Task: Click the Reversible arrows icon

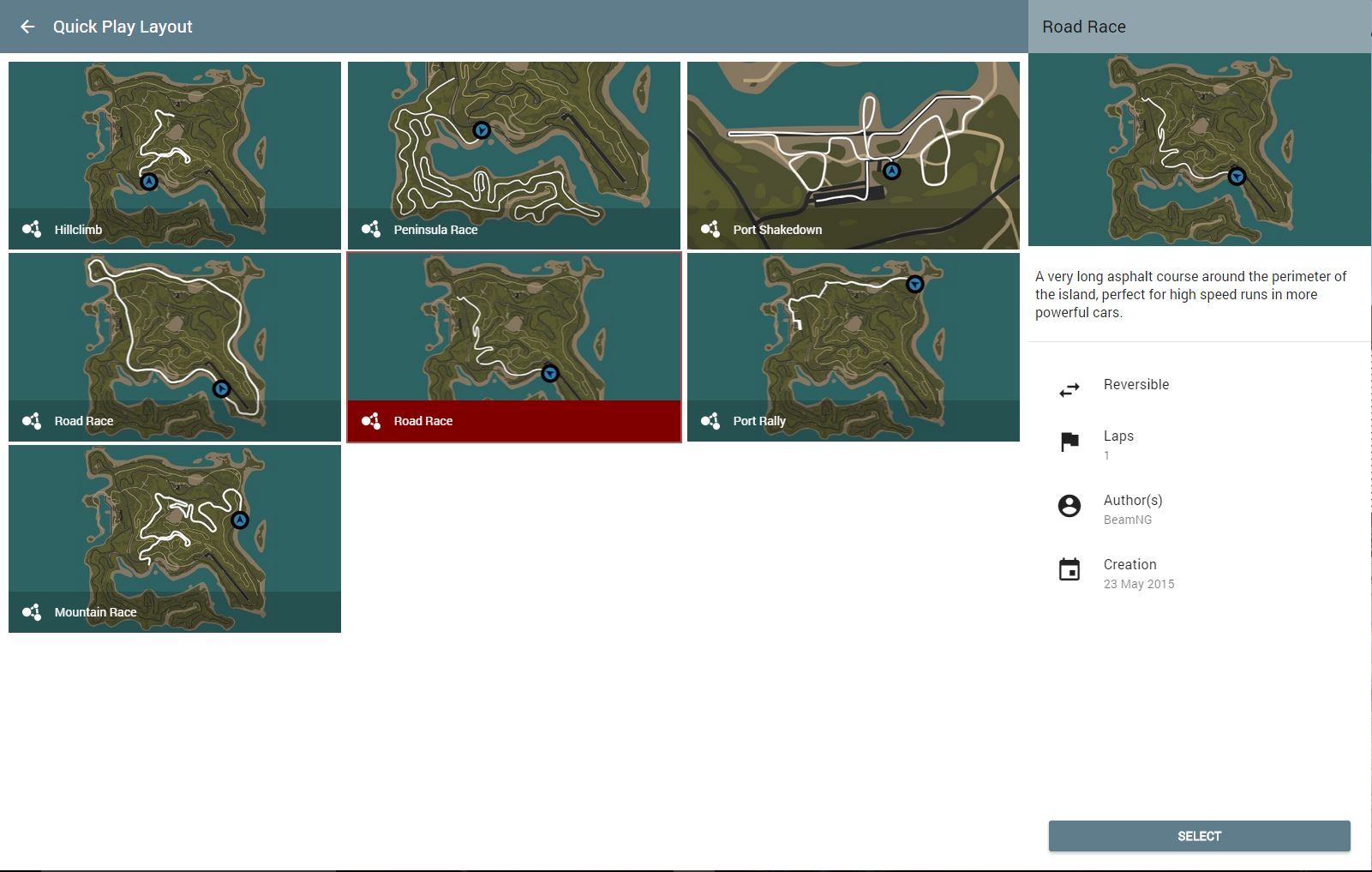Action: (x=1069, y=390)
